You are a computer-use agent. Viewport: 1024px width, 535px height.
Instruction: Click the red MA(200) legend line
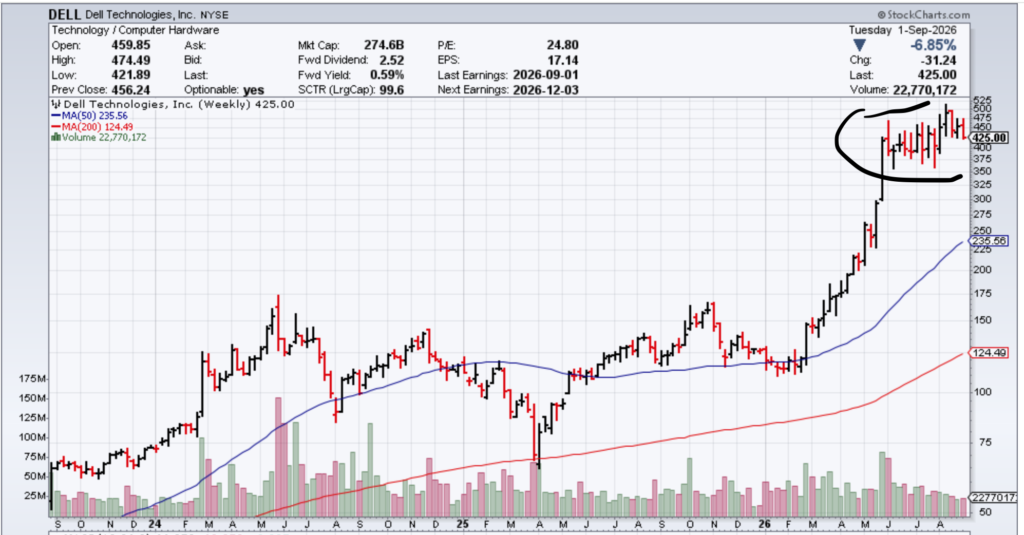[56, 127]
